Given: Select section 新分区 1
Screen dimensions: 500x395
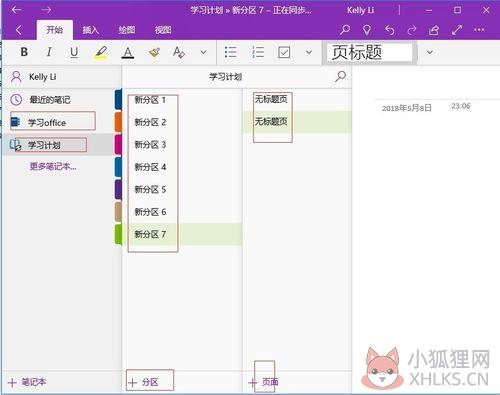Looking at the screenshot, I should (182, 100).
